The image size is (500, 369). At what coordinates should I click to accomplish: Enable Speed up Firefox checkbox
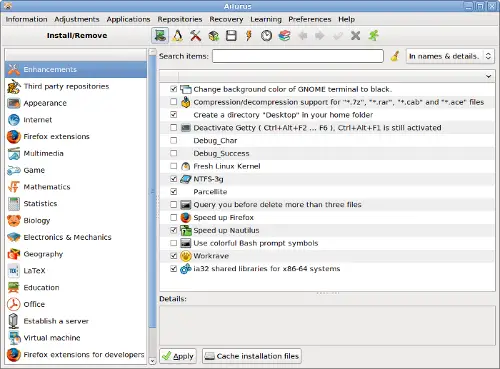coord(173,217)
